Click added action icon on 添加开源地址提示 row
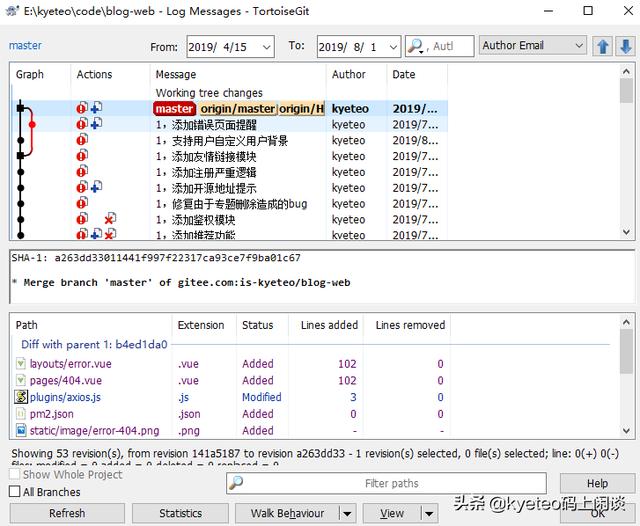 96,187
